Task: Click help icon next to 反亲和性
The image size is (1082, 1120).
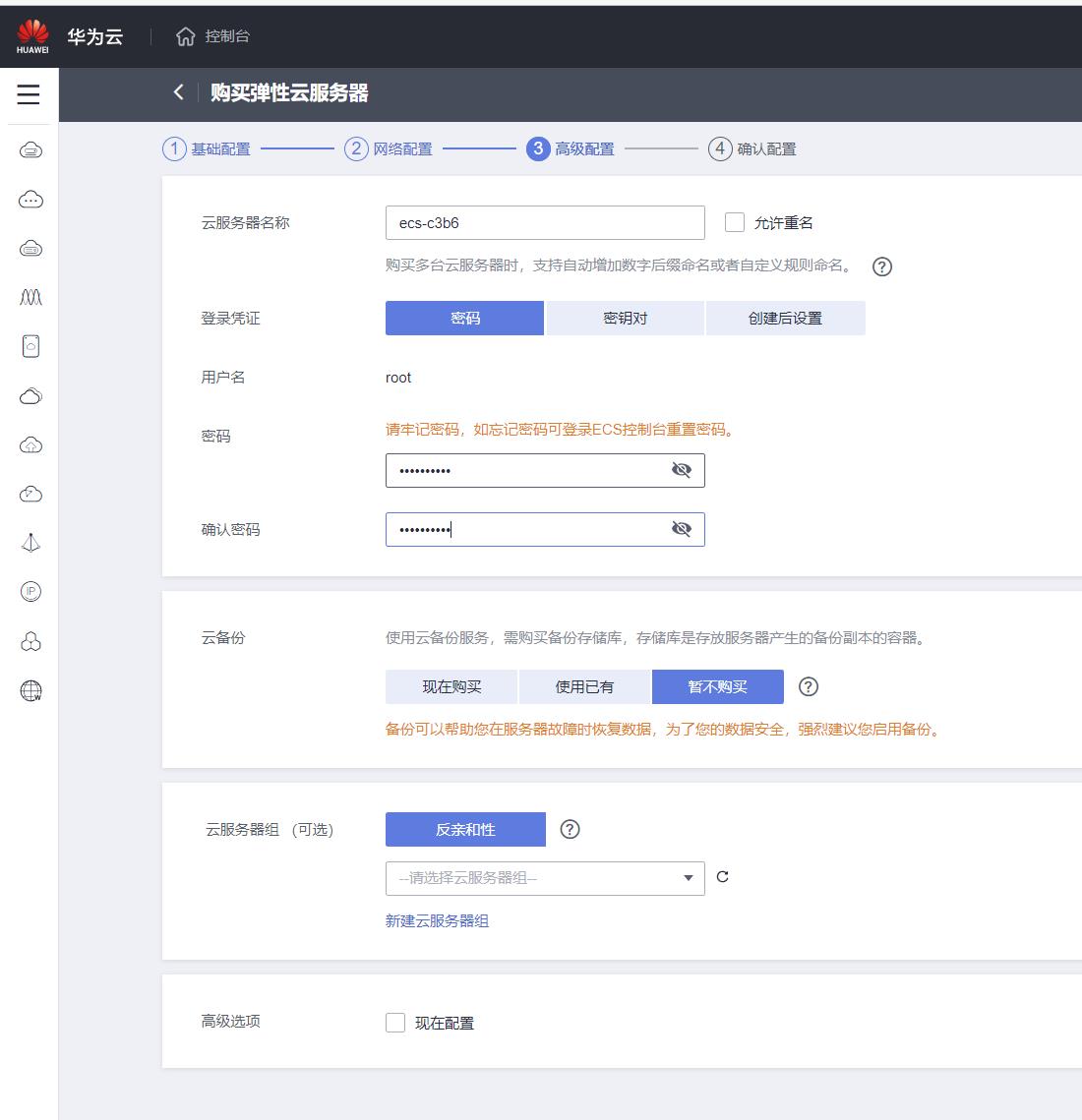Action: pos(570,829)
